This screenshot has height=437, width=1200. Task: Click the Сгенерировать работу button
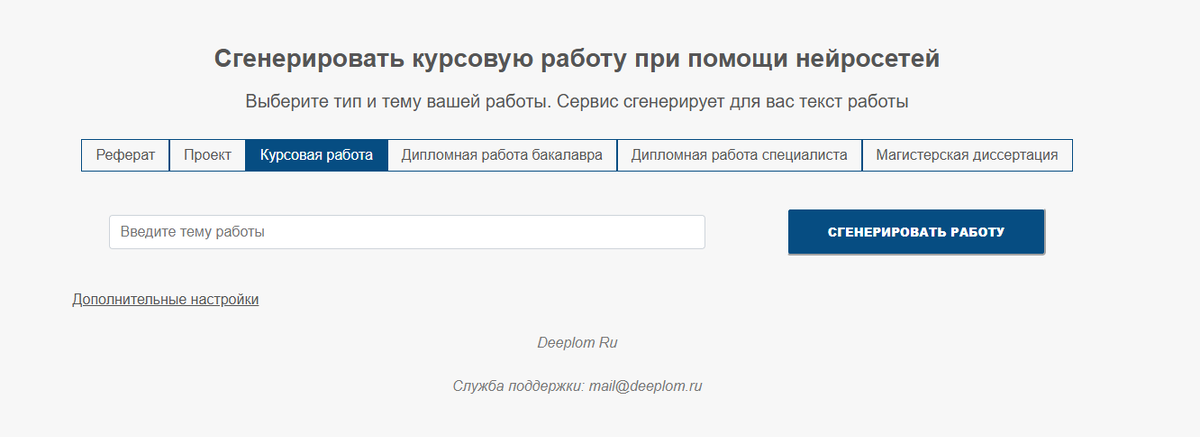(916, 232)
